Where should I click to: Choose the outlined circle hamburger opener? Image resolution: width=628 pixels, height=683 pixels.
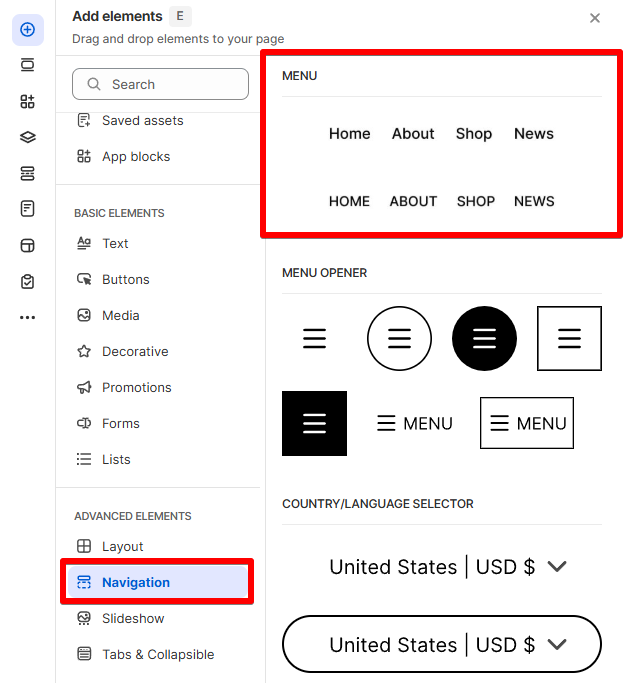click(399, 338)
